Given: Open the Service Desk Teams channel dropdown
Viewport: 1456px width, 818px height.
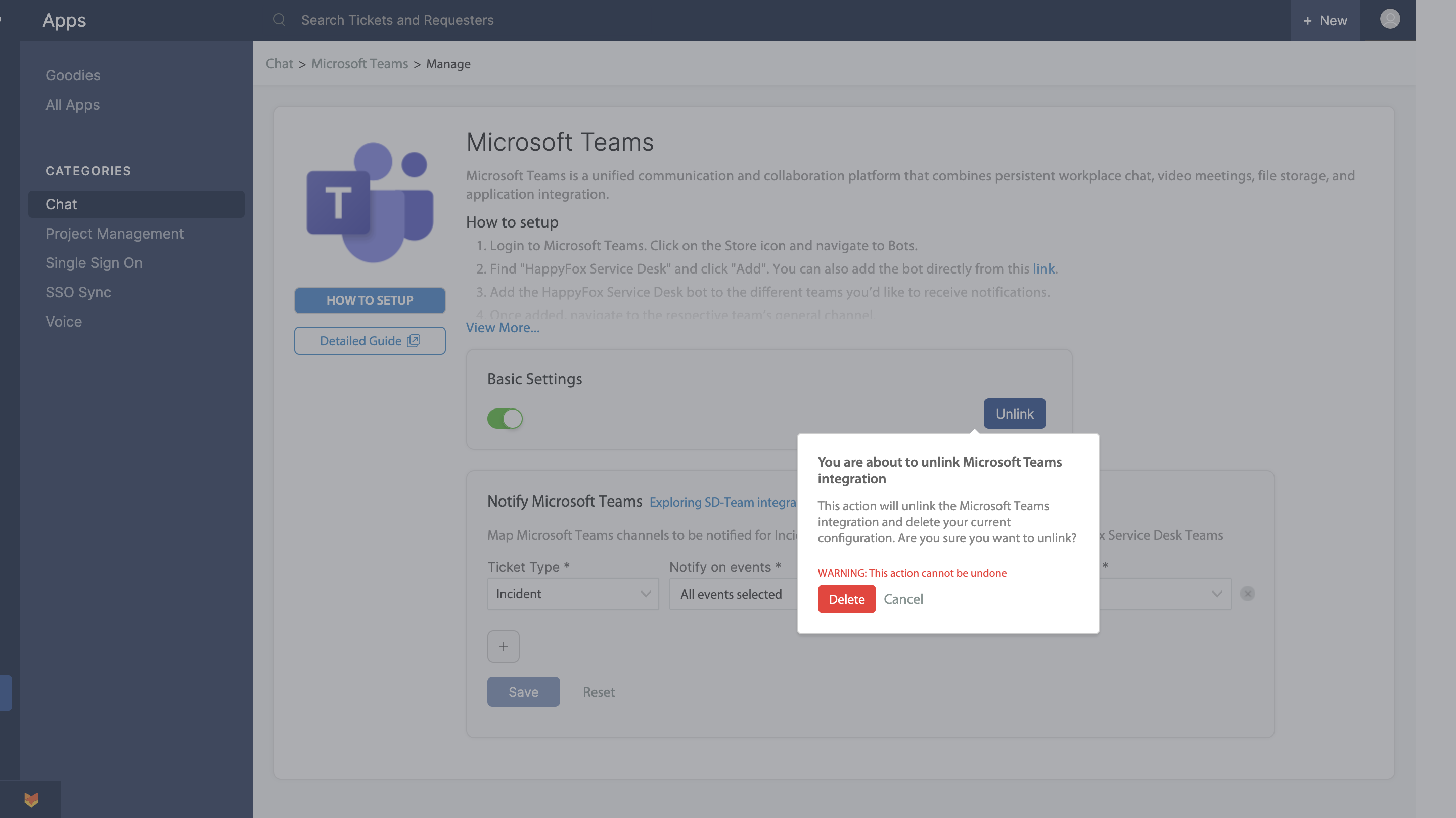Looking at the screenshot, I should pyautogui.click(x=1164, y=594).
